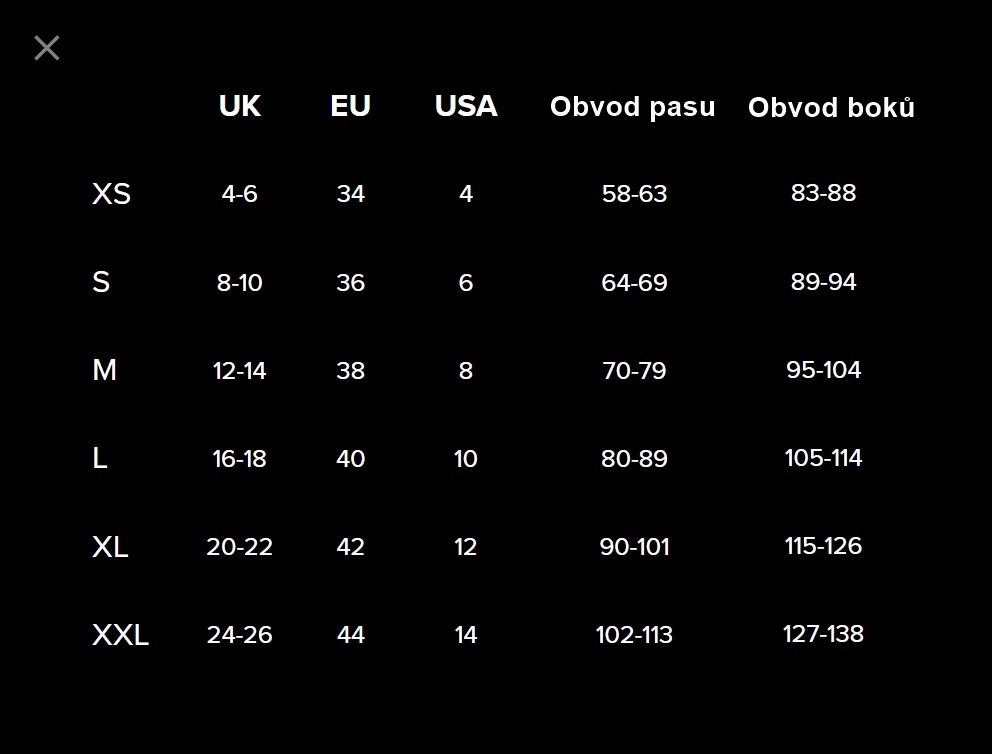This screenshot has height=754, width=992.
Task: Click the EU column header
Action: [x=350, y=106]
